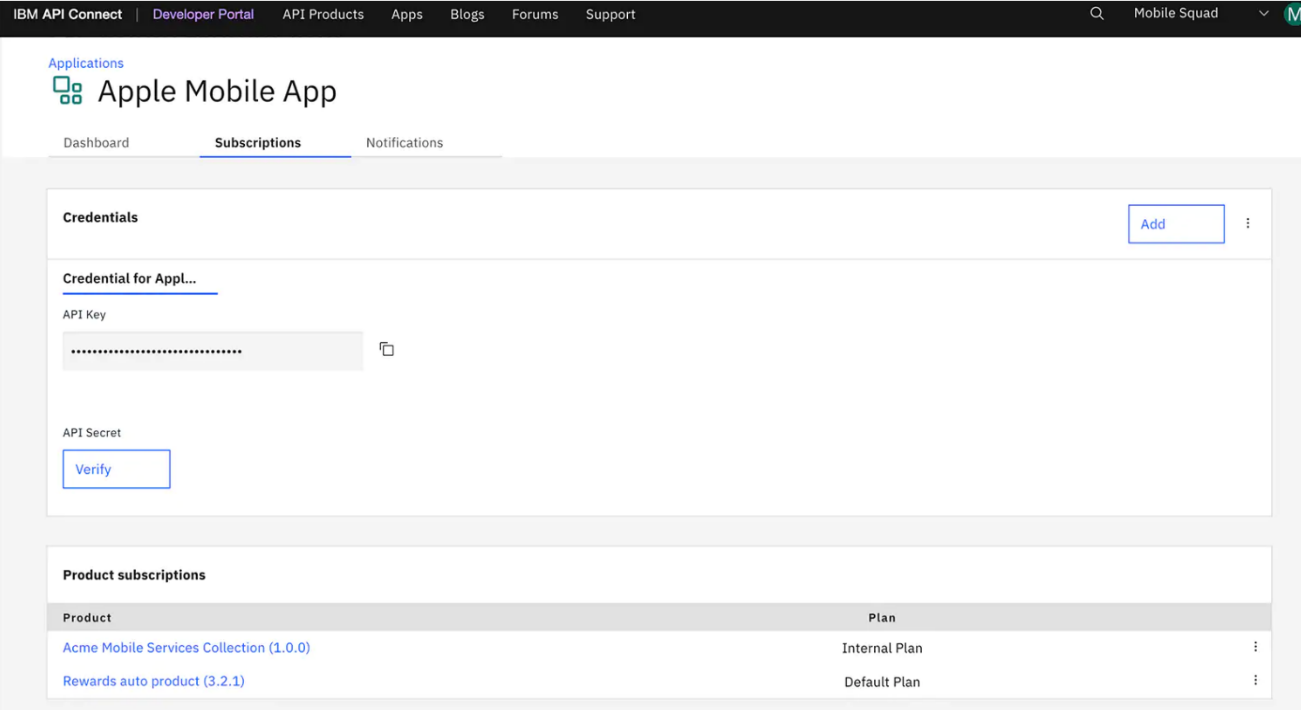The width and height of the screenshot is (1301, 710).
Task: Go to Apps in the top navigation
Action: 407,14
